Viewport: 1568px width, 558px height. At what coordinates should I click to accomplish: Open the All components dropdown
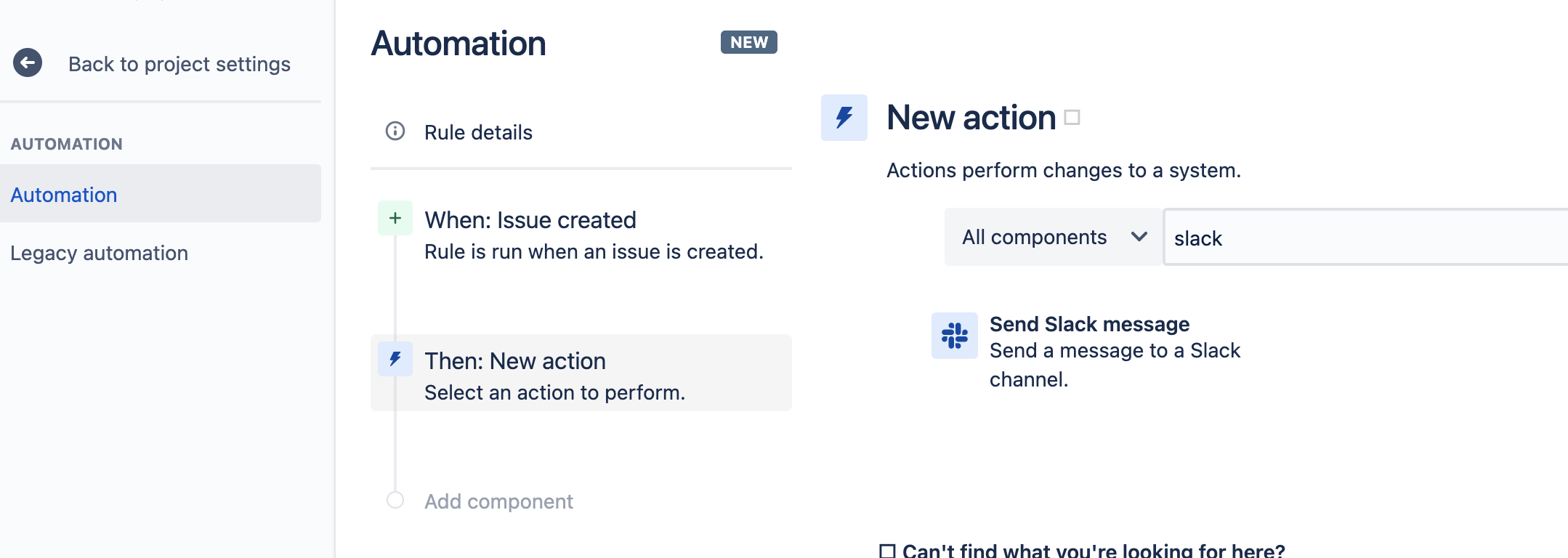click(x=1052, y=237)
